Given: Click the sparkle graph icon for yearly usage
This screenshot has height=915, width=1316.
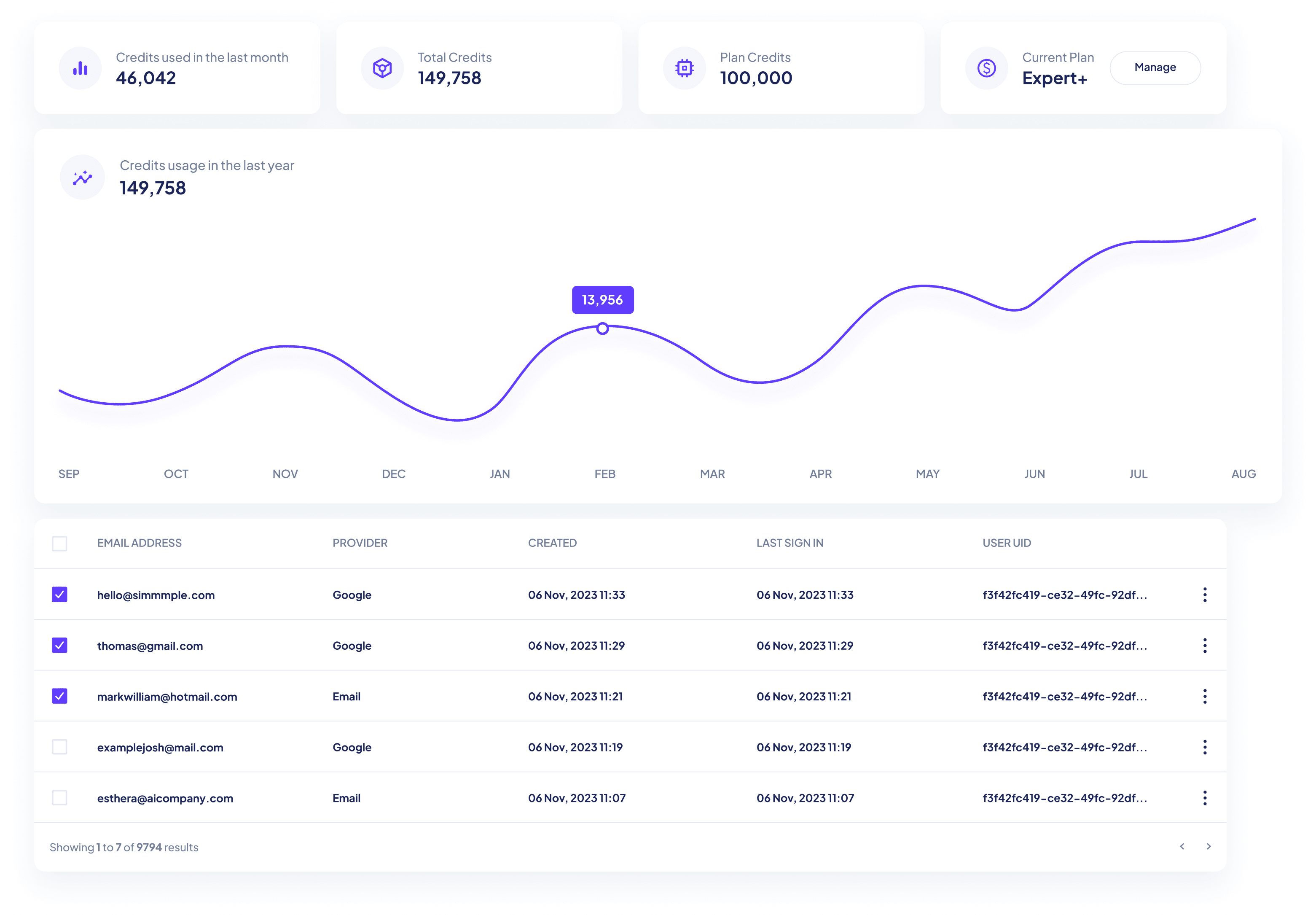Looking at the screenshot, I should [x=83, y=177].
